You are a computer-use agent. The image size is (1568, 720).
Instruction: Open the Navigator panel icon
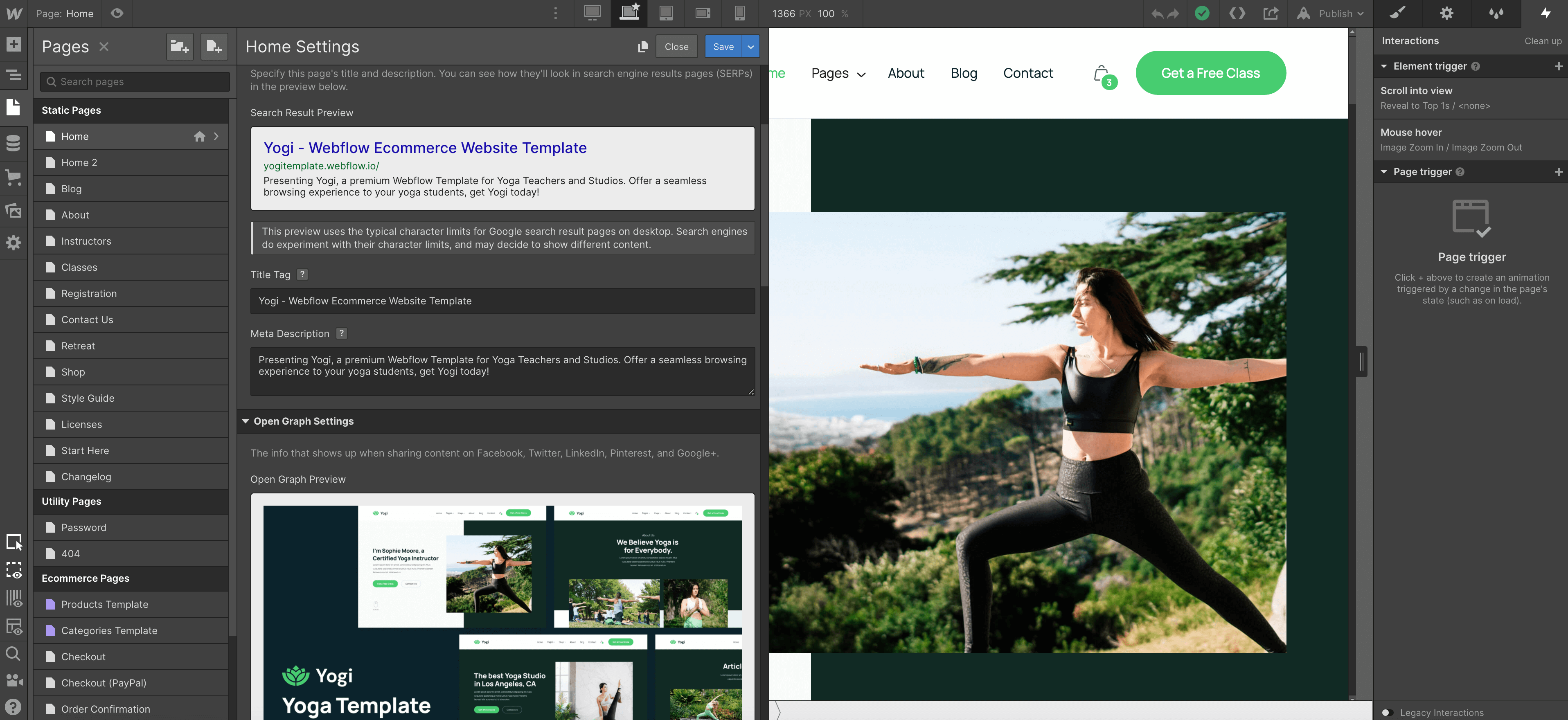14,75
